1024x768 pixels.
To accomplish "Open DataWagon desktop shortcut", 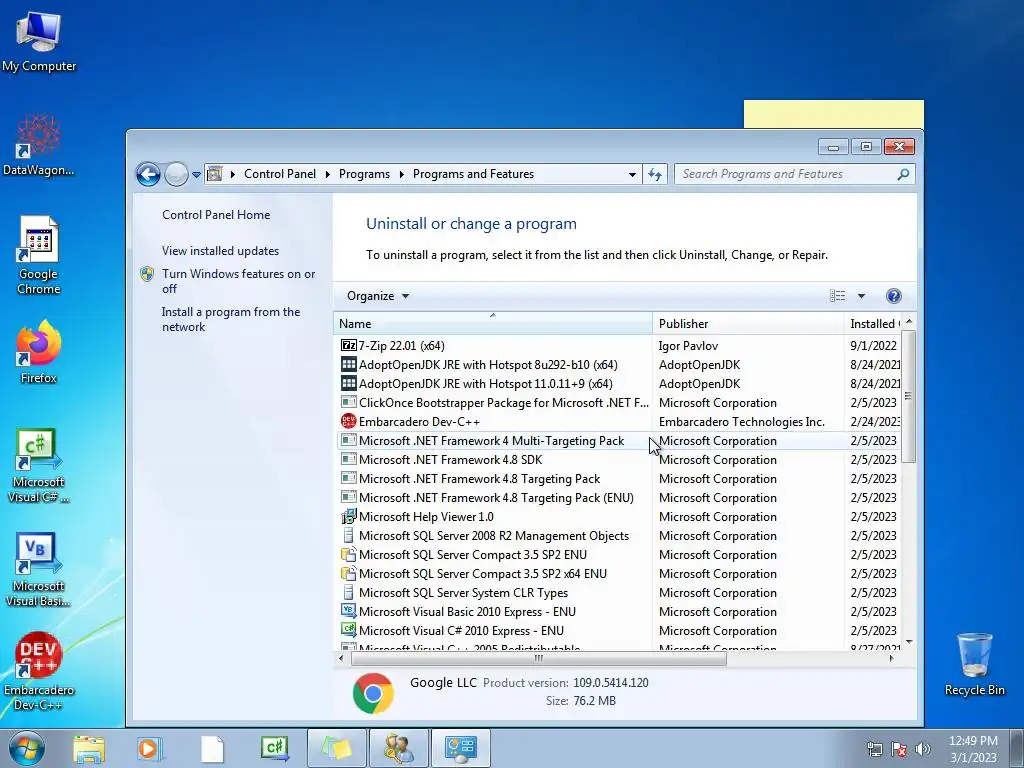I will [39, 145].
